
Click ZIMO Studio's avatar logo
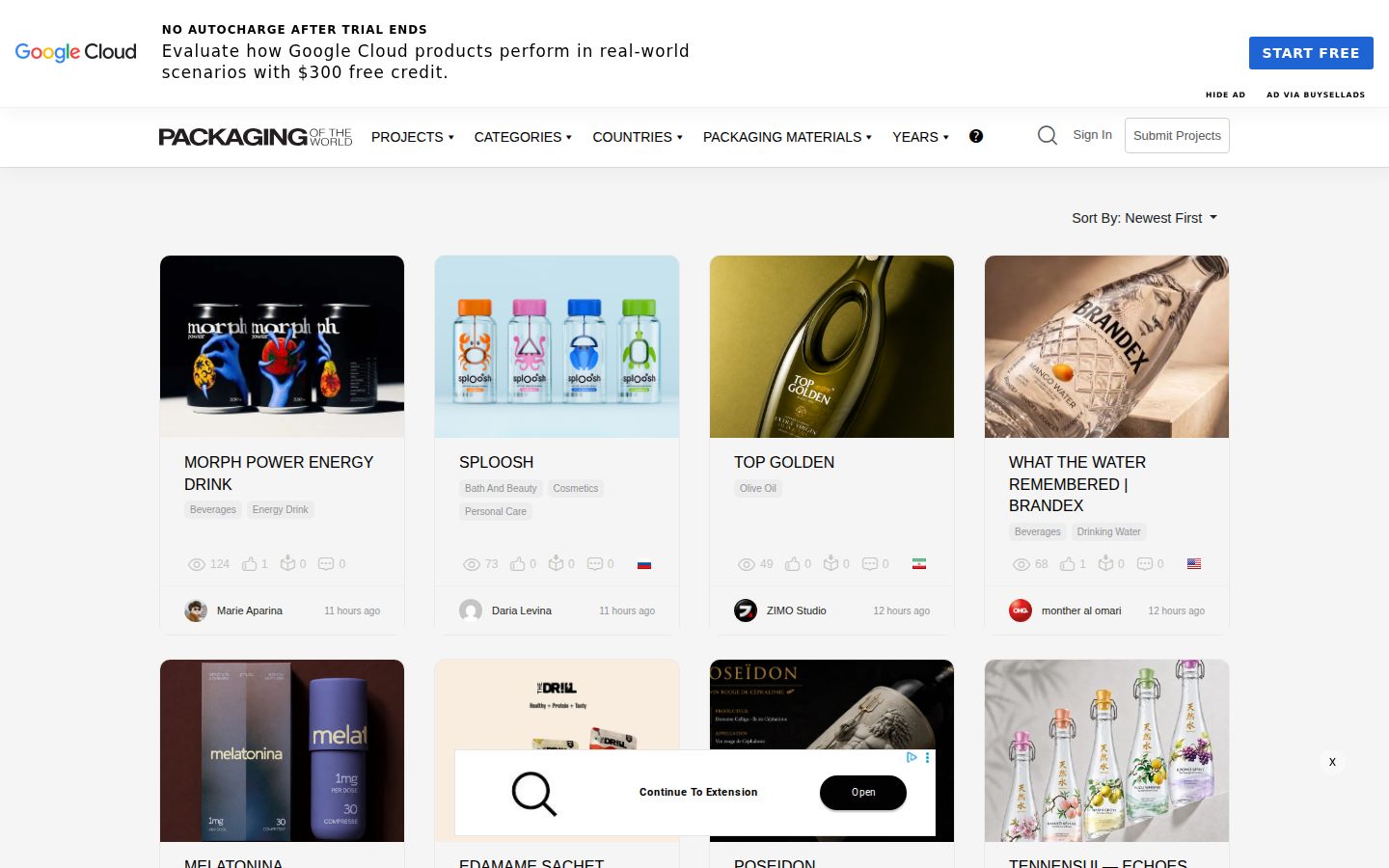(746, 610)
